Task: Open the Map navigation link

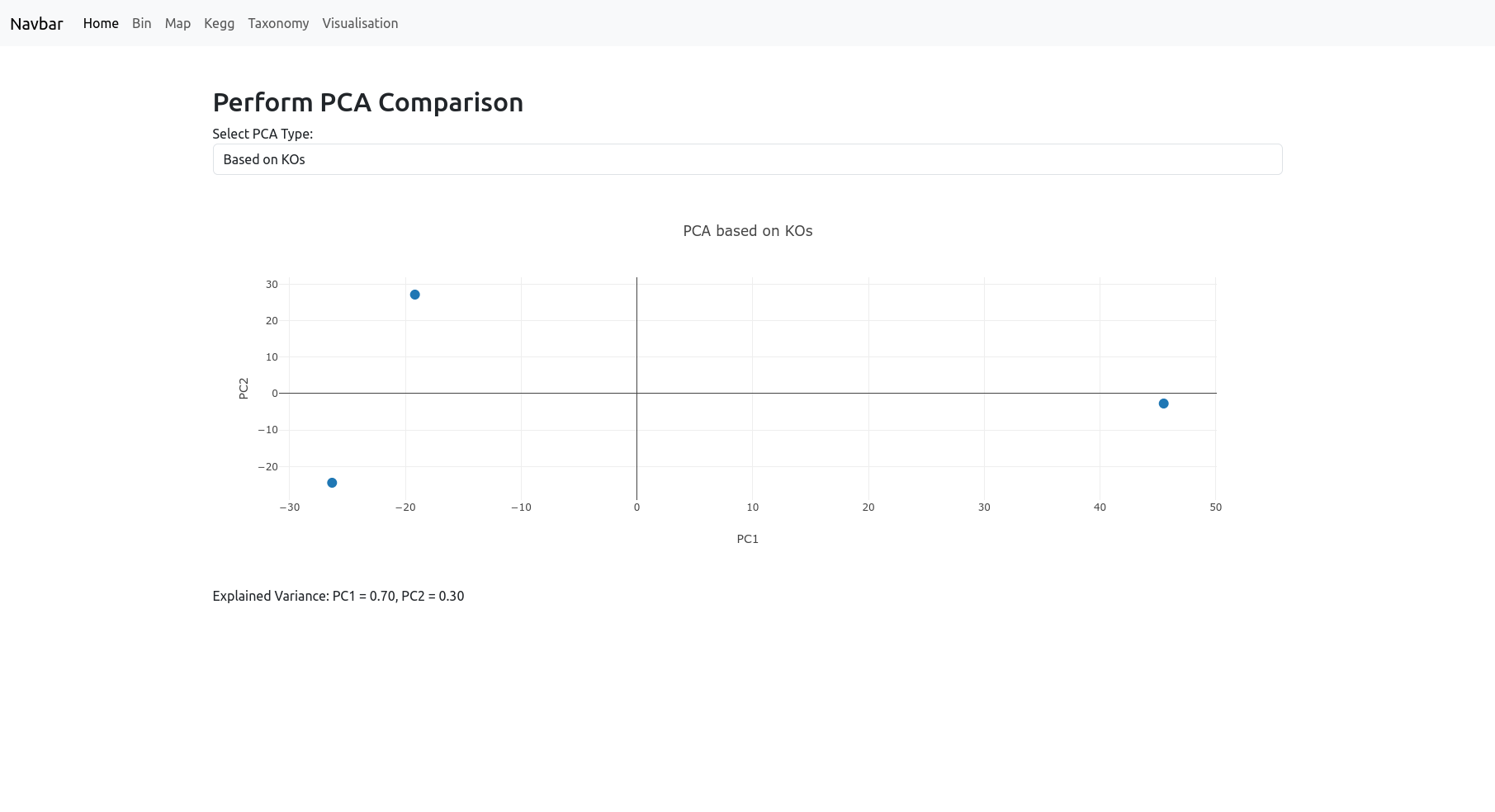Action: point(177,23)
